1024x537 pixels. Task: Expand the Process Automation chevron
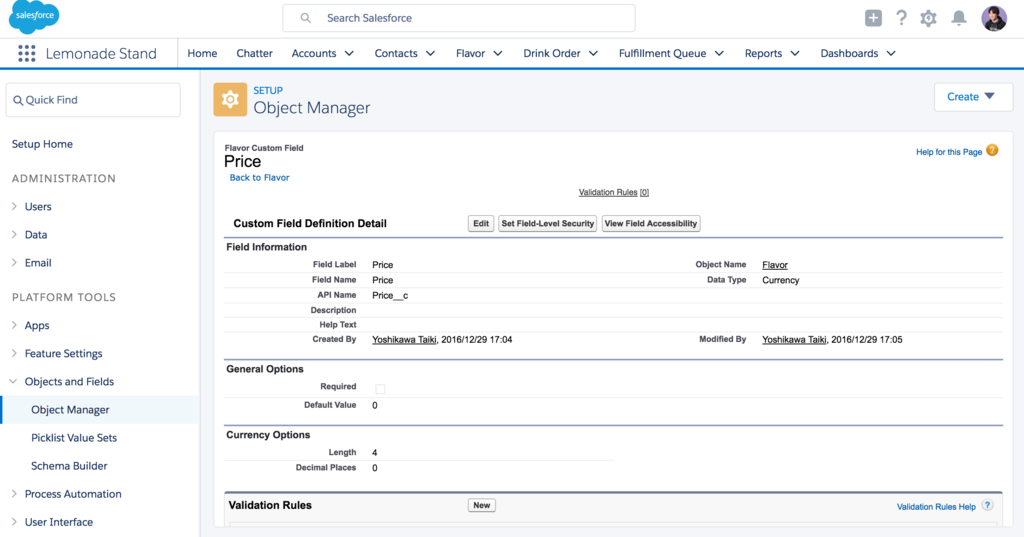point(14,494)
